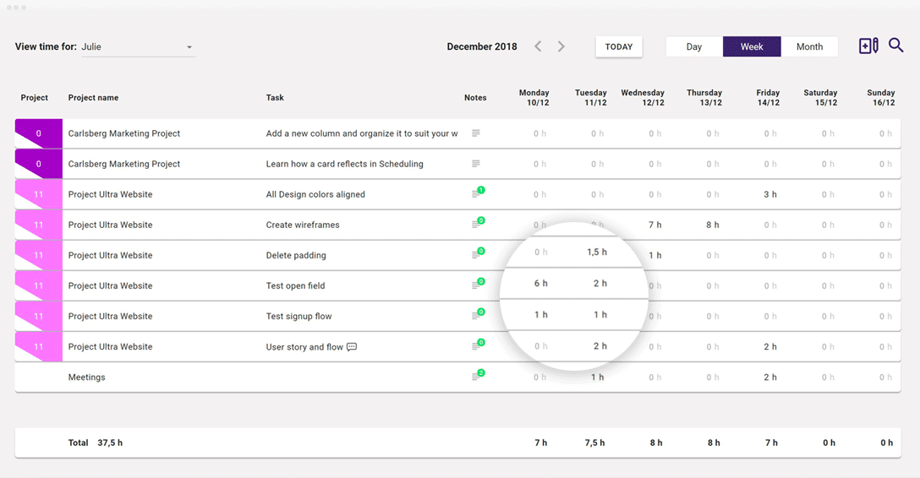The image size is (920, 478).
Task: Edit Friday hours for All Design colors aligned
Action: [x=769, y=194]
